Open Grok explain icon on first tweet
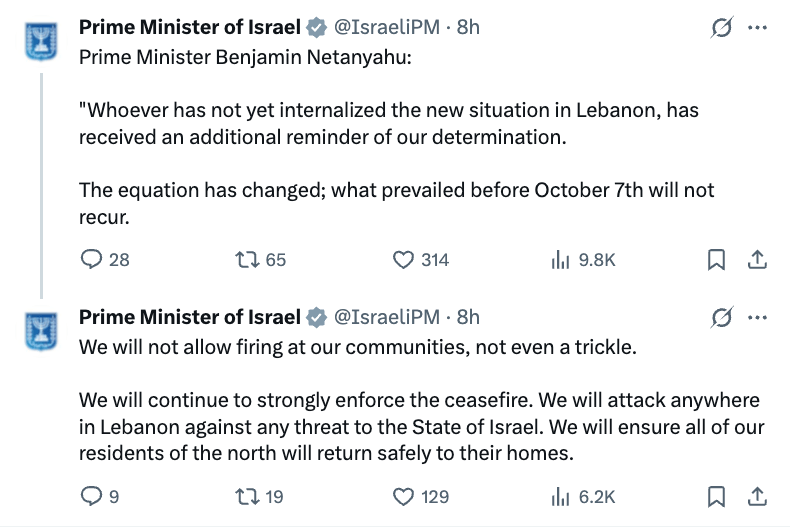Screen dimensions: 790x528 point(721,27)
